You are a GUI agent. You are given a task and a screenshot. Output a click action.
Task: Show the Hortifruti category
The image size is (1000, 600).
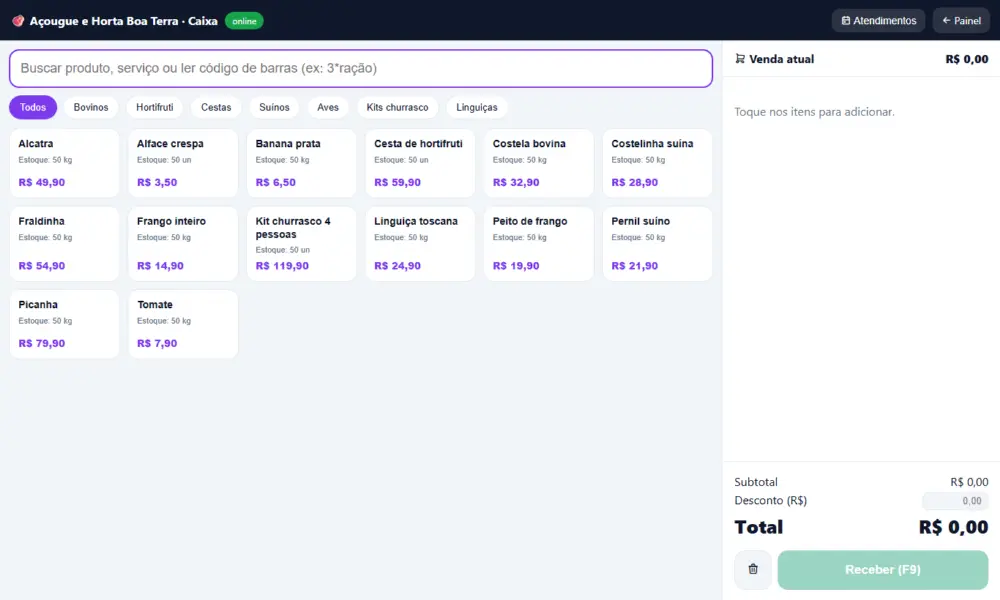click(x=154, y=107)
